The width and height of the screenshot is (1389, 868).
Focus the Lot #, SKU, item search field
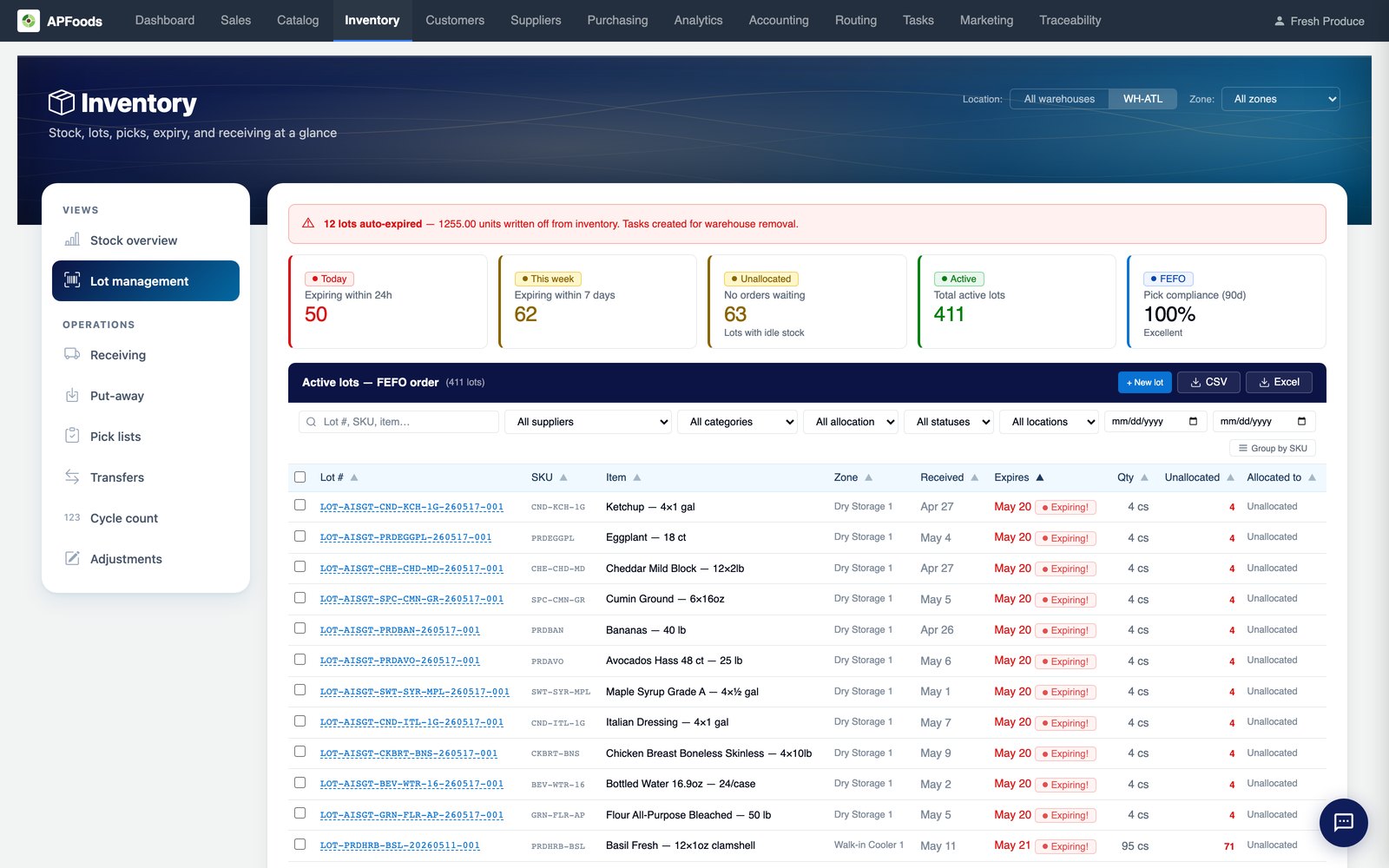(399, 422)
